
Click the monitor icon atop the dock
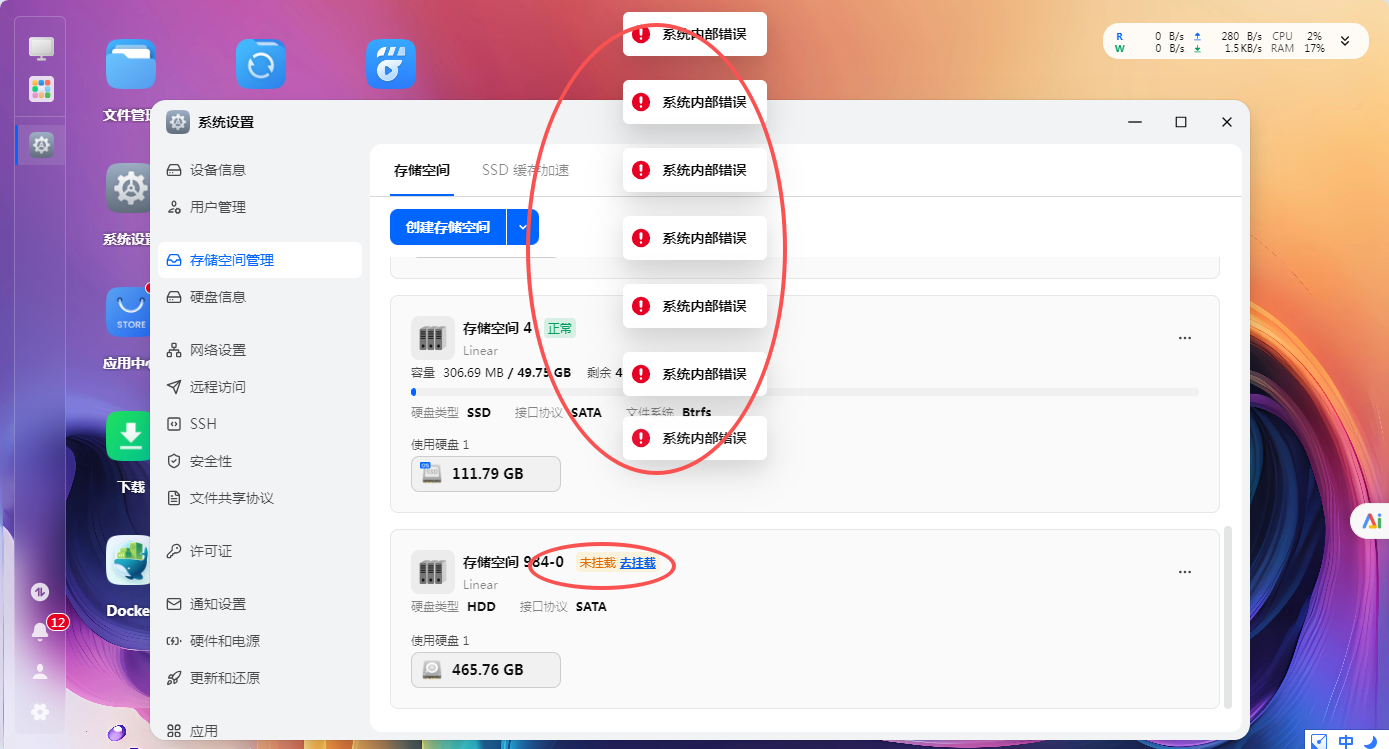coord(41,47)
